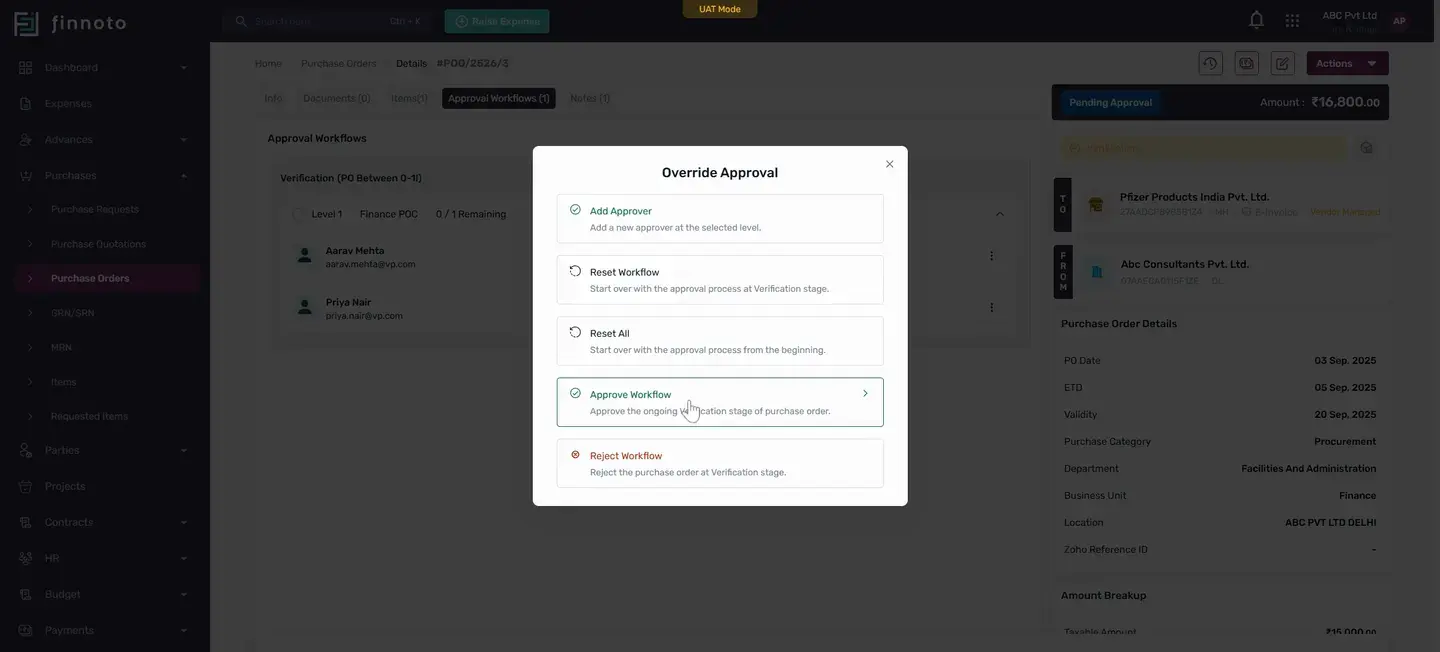
Task: Collapse the Level 1 approvers row
Action: pos(999,214)
